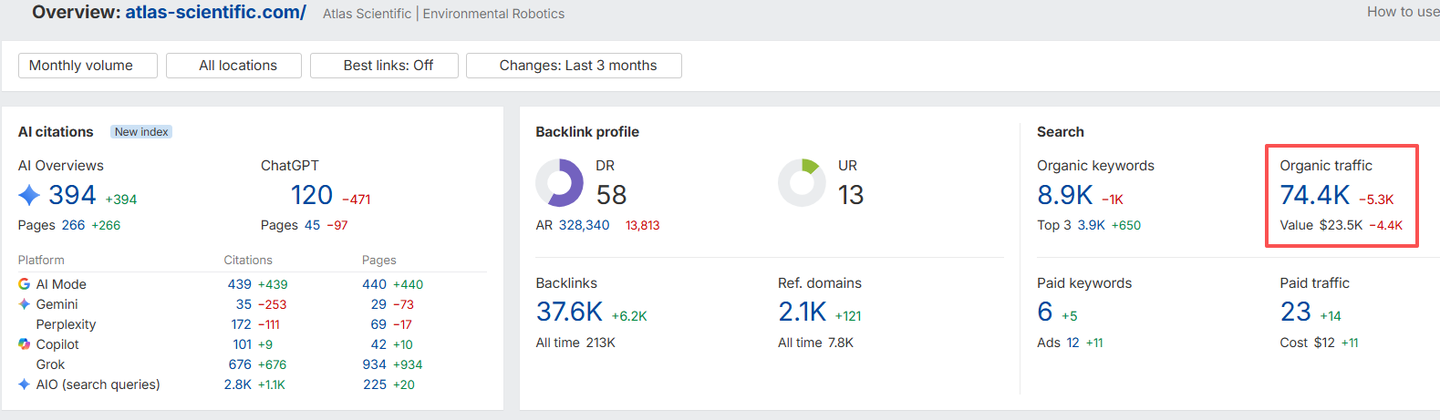The width and height of the screenshot is (1440, 420).
Task: Click AIO search queries pages 225
Action: pos(374,384)
